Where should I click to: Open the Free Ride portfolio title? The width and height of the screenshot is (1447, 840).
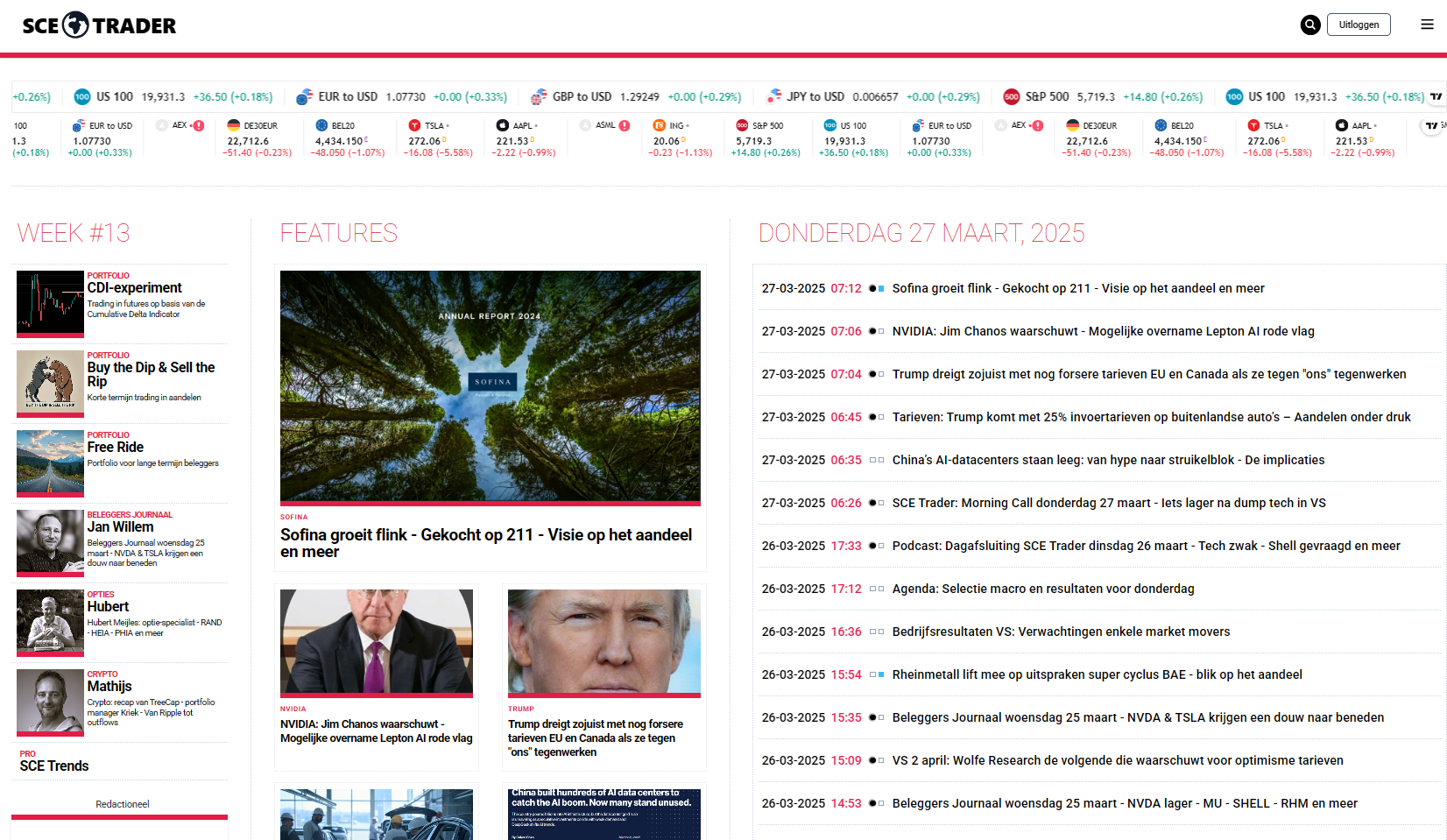tap(115, 448)
